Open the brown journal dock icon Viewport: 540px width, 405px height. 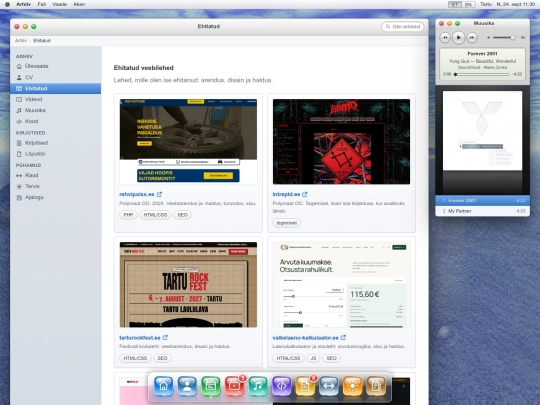(x=376, y=386)
